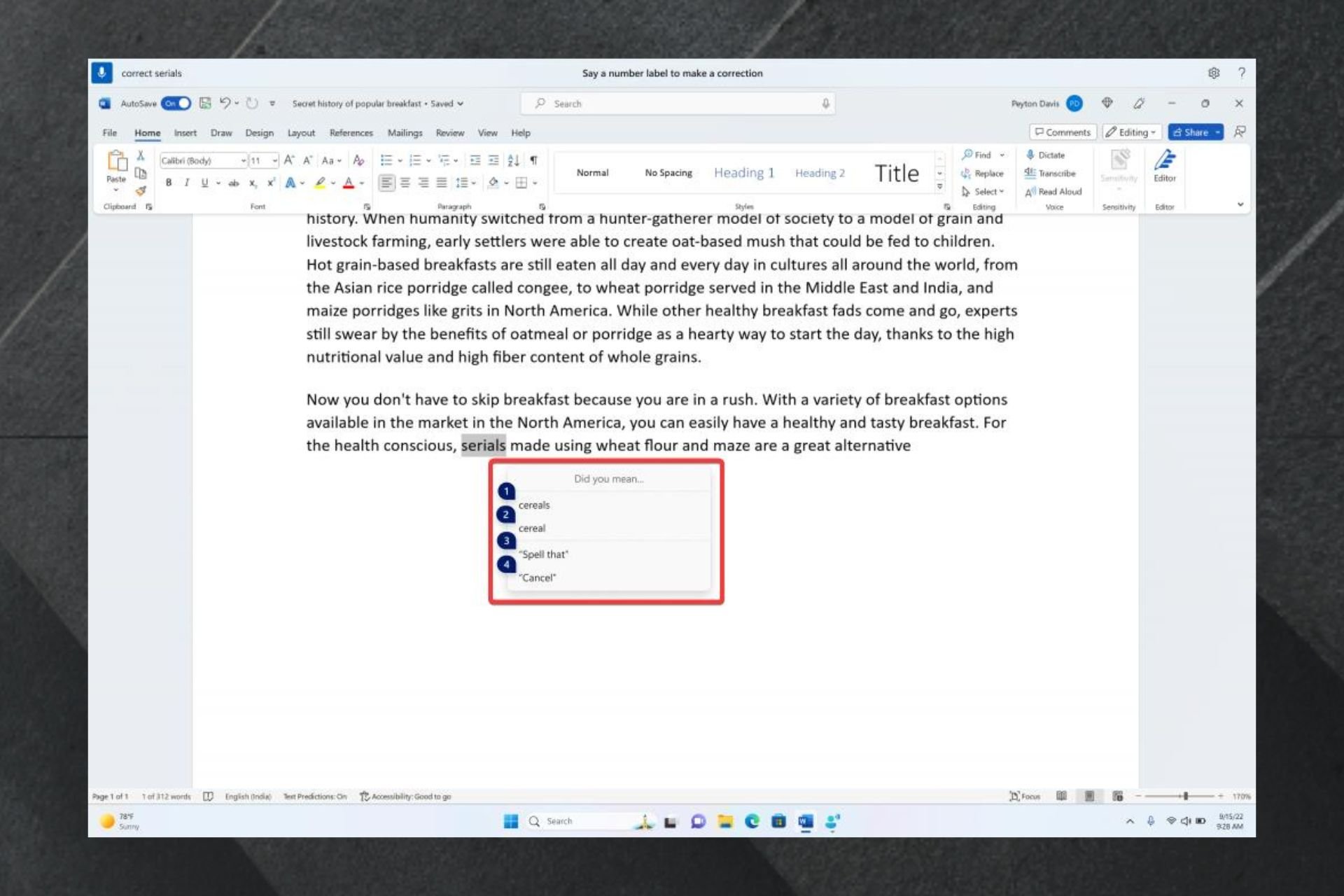Click Word icon in Windows taskbar

[x=806, y=821]
